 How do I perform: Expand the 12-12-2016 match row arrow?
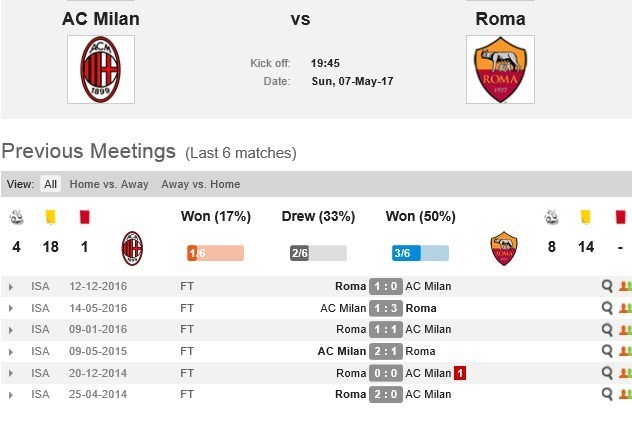11,286
